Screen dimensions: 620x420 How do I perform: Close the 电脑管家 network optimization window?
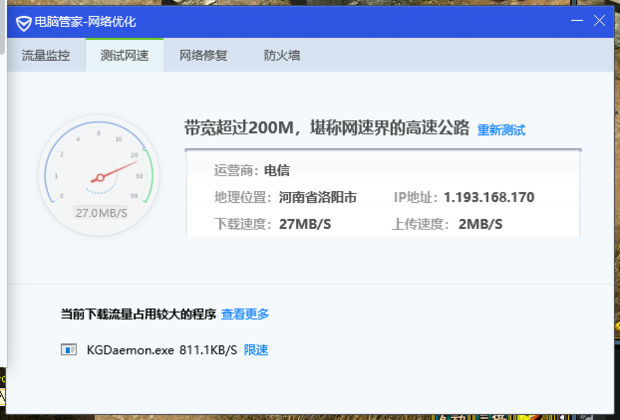(599, 21)
